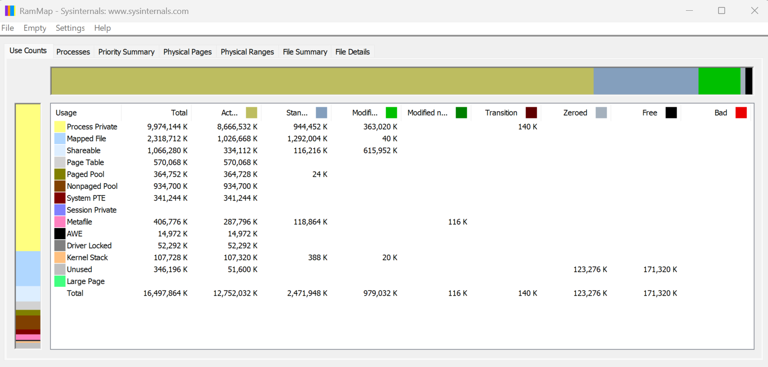Click the yellow segment of vertical usage bar
The width and height of the screenshot is (768, 367).
[x=28, y=177]
